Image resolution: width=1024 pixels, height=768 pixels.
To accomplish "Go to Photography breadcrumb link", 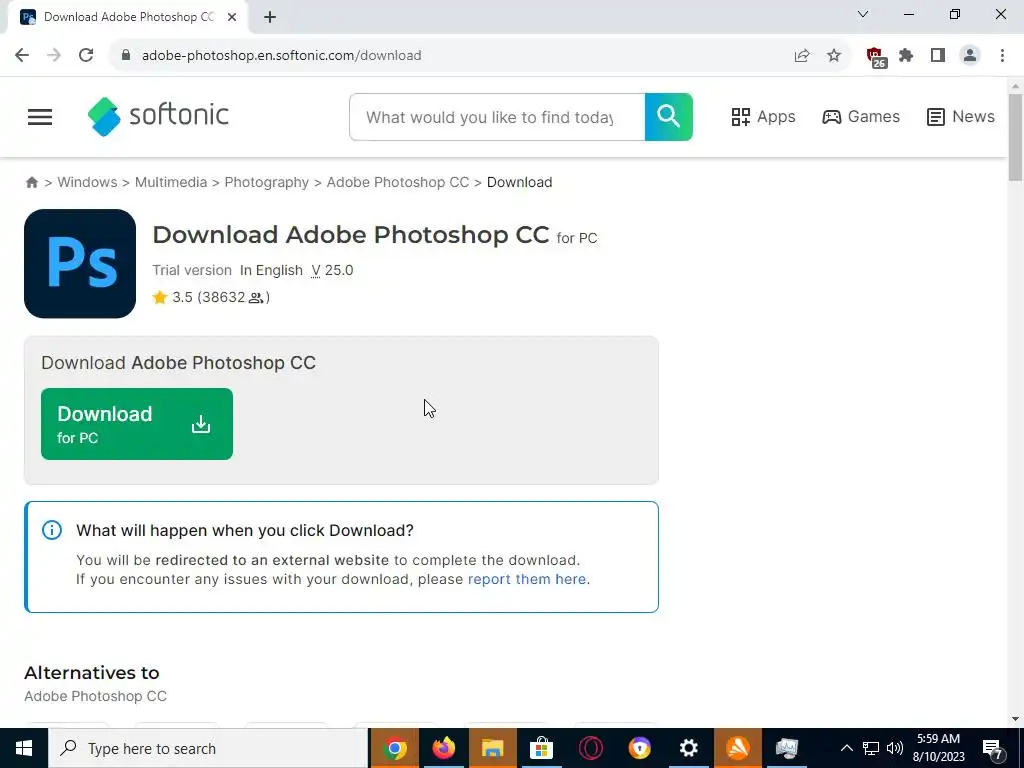I will click(x=266, y=182).
